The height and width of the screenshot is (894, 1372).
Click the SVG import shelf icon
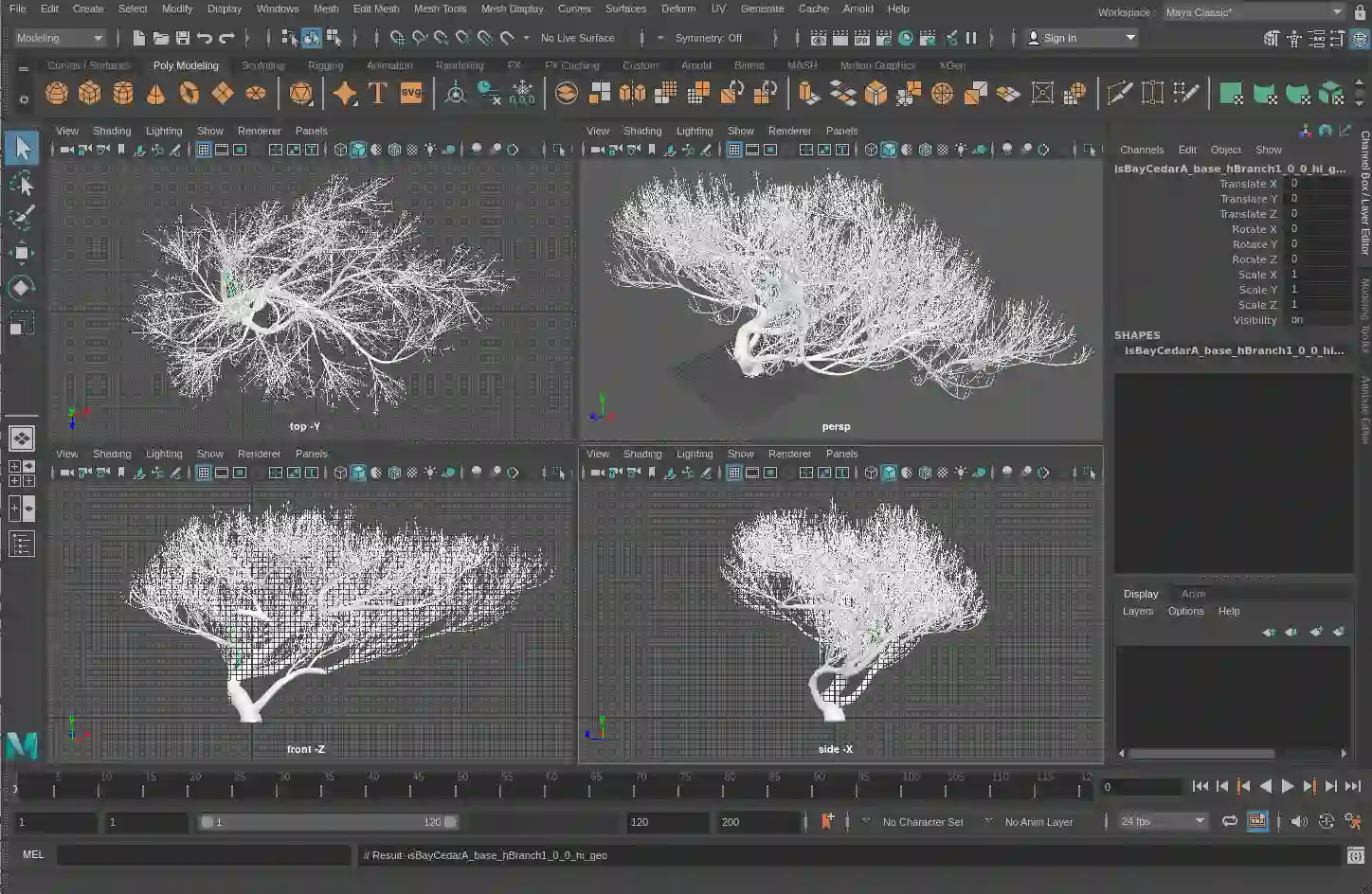411,93
